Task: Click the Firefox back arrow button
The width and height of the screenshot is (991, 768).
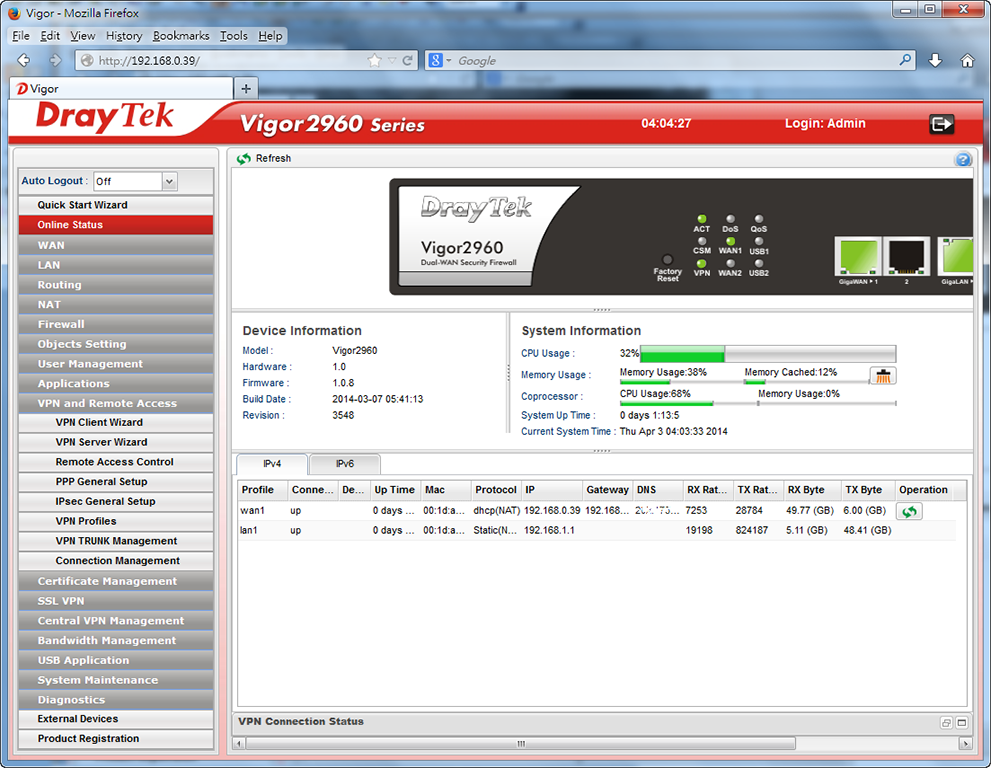Action: (24, 60)
